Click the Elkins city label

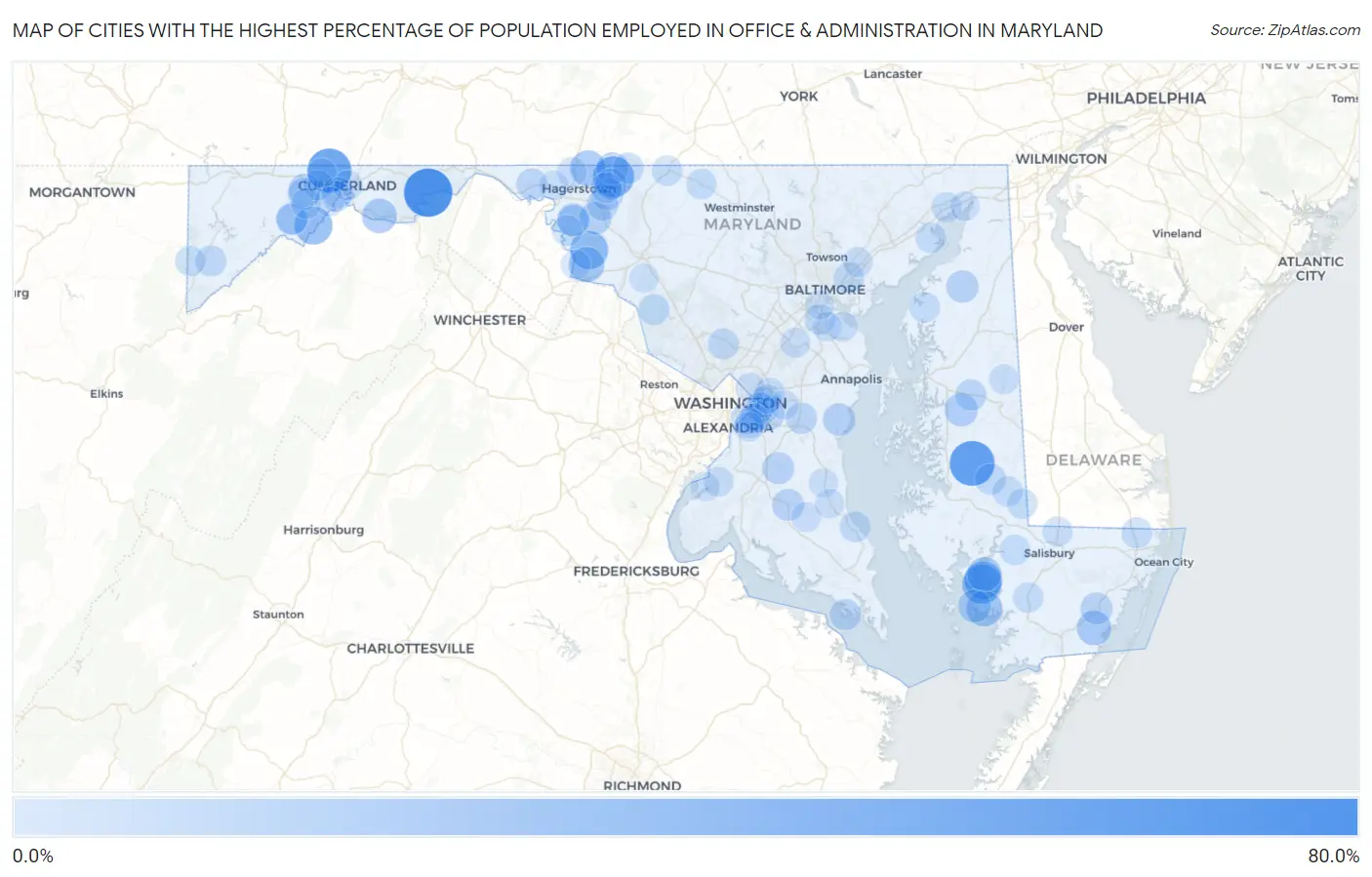click(x=106, y=394)
